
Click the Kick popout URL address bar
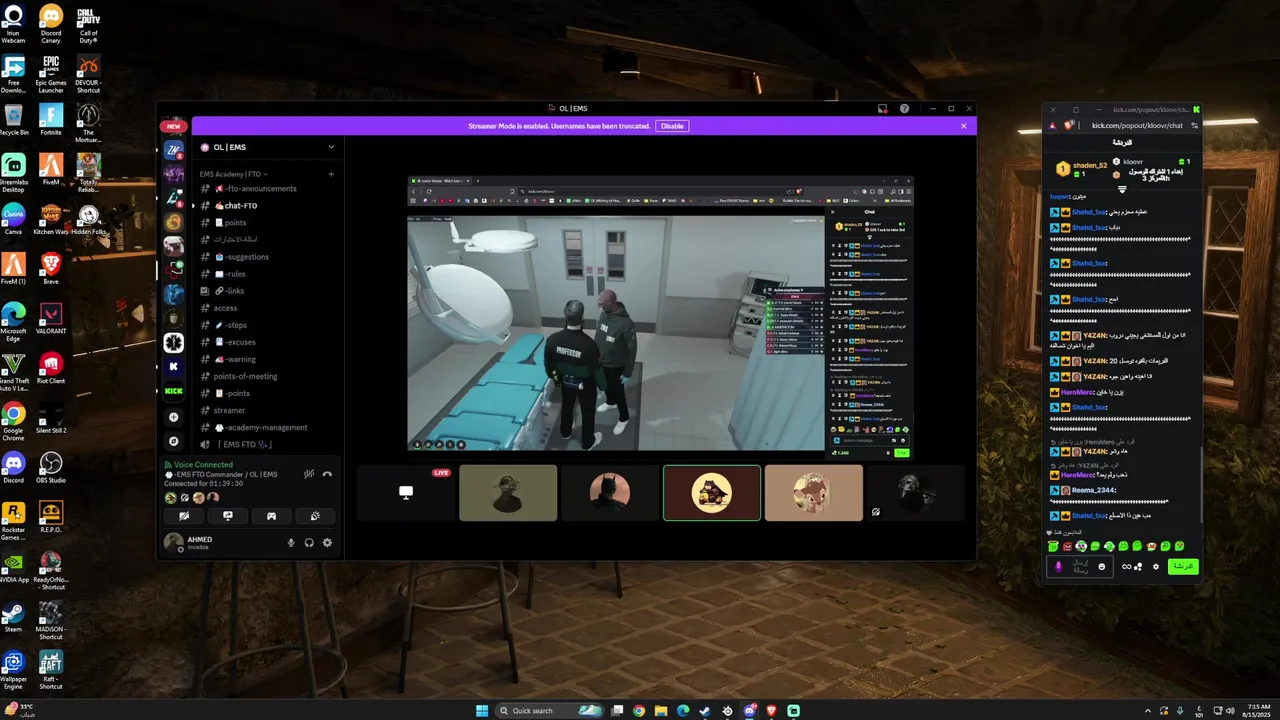(x=1137, y=125)
